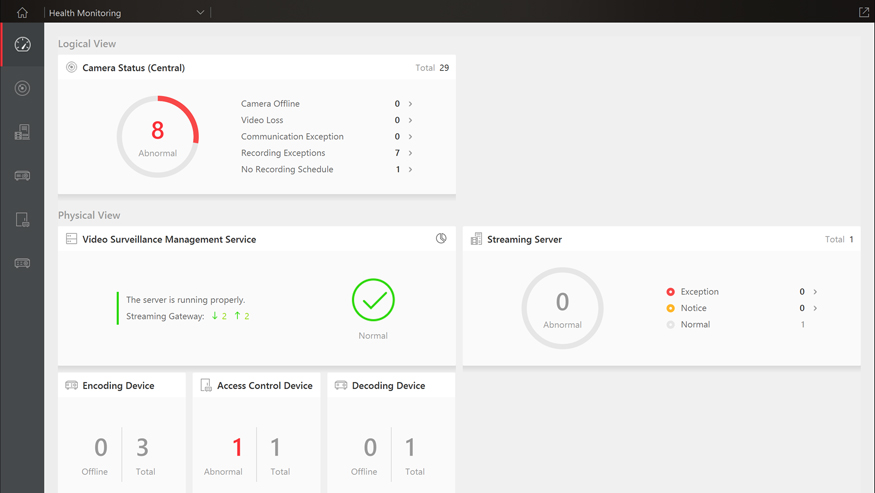Click Communication Exception label
Image resolution: width=875 pixels, height=493 pixels.
click(292, 136)
